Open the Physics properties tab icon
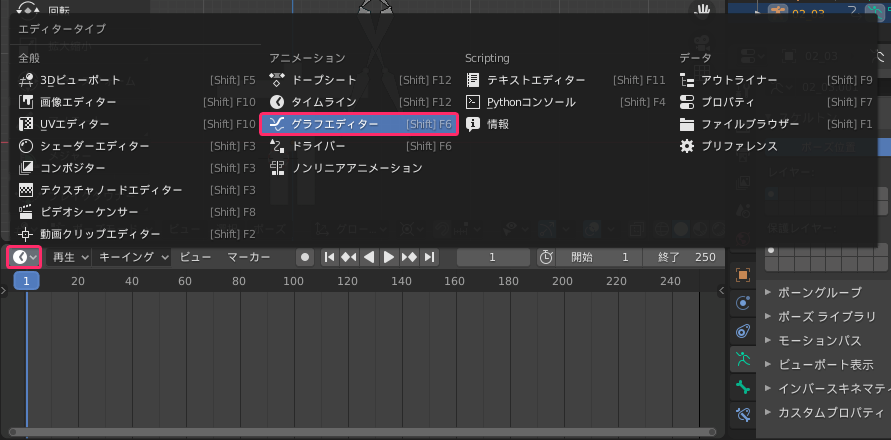Screen dimensions: 891x440 coord(743,303)
